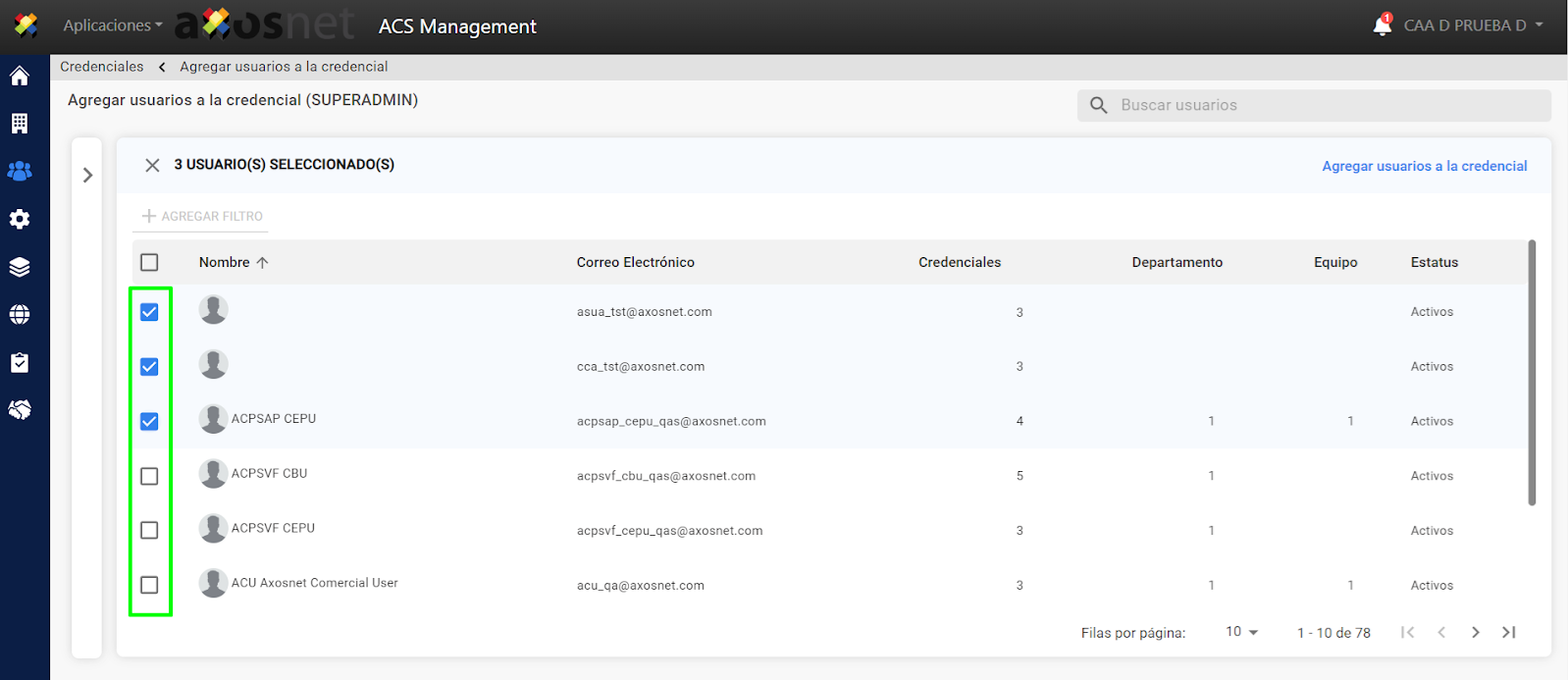Go back to Credenciales breadcrumb
This screenshot has height=680, width=1568.
pyautogui.click(x=101, y=67)
